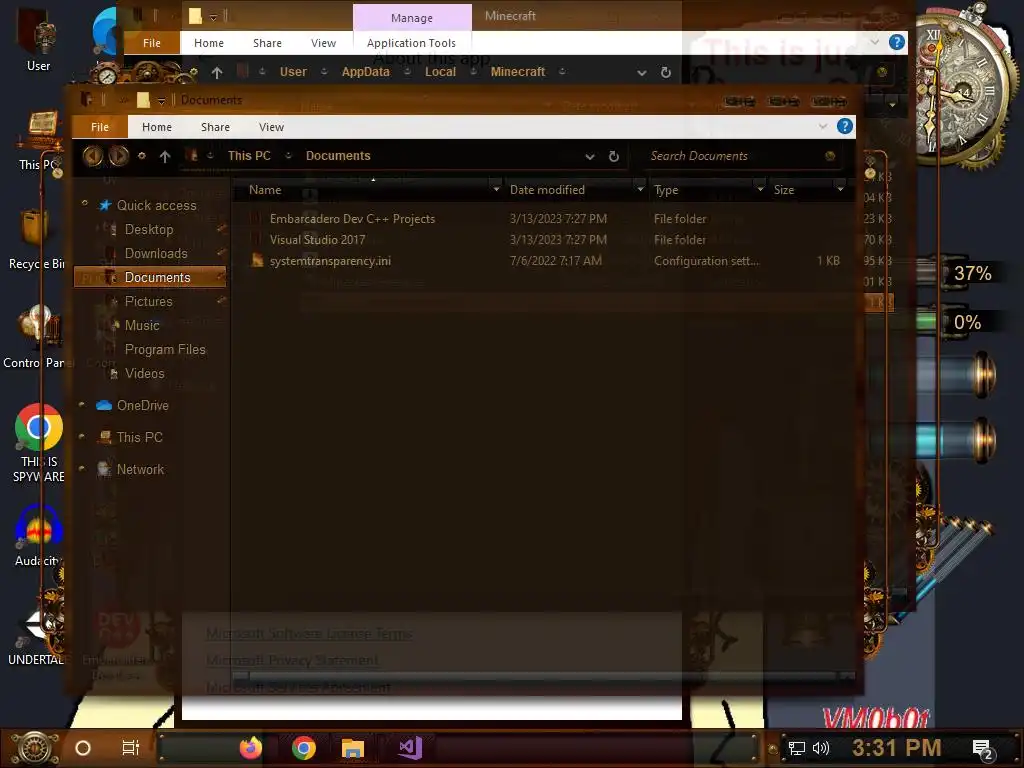Click the Back arrow in the Documents window
Image resolution: width=1024 pixels, height=768 pixels.
tap(93, 155)
